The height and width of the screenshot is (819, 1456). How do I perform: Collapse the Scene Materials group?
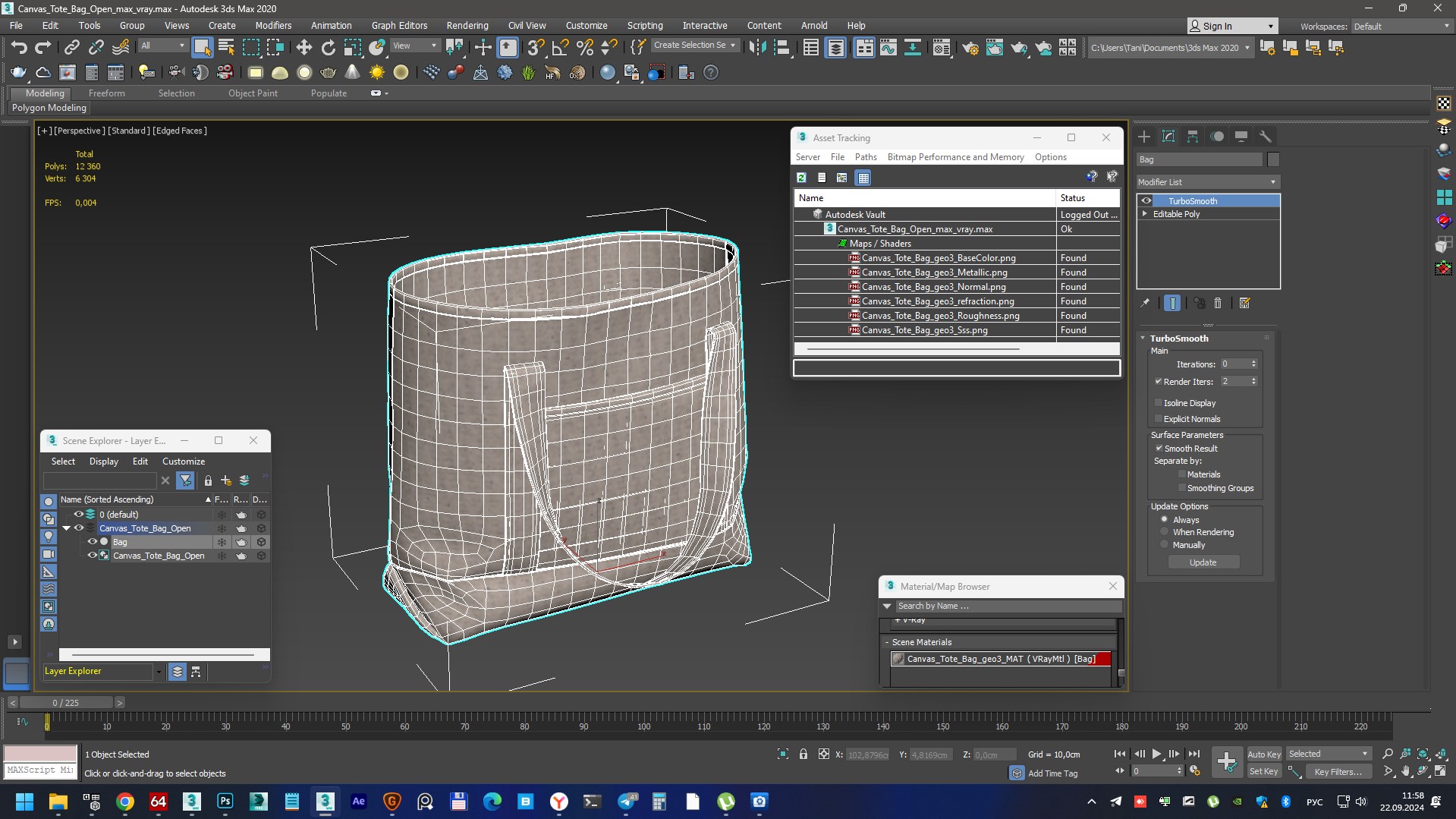[886, 642]
